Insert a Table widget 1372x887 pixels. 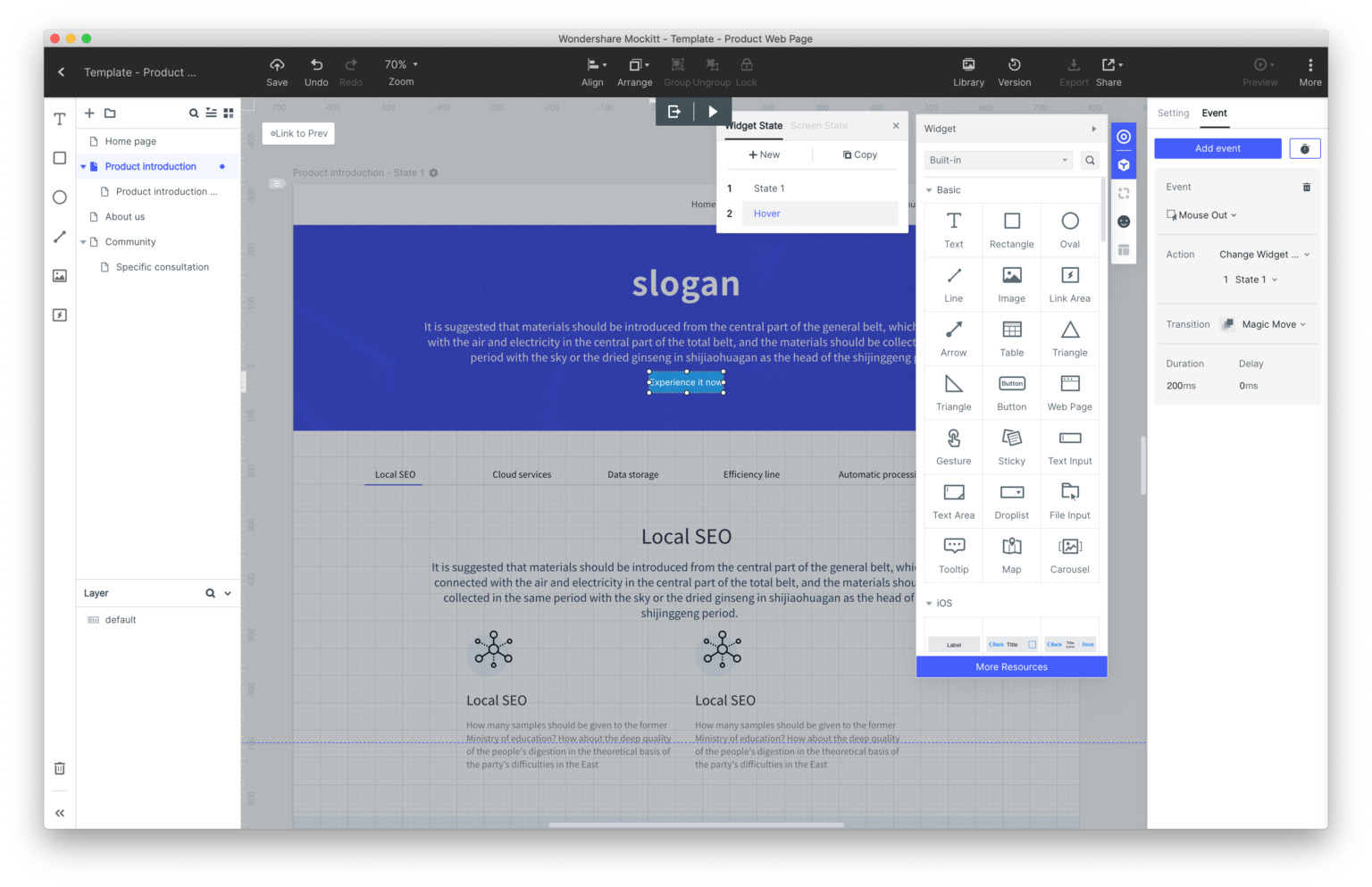coord(1011,338)
